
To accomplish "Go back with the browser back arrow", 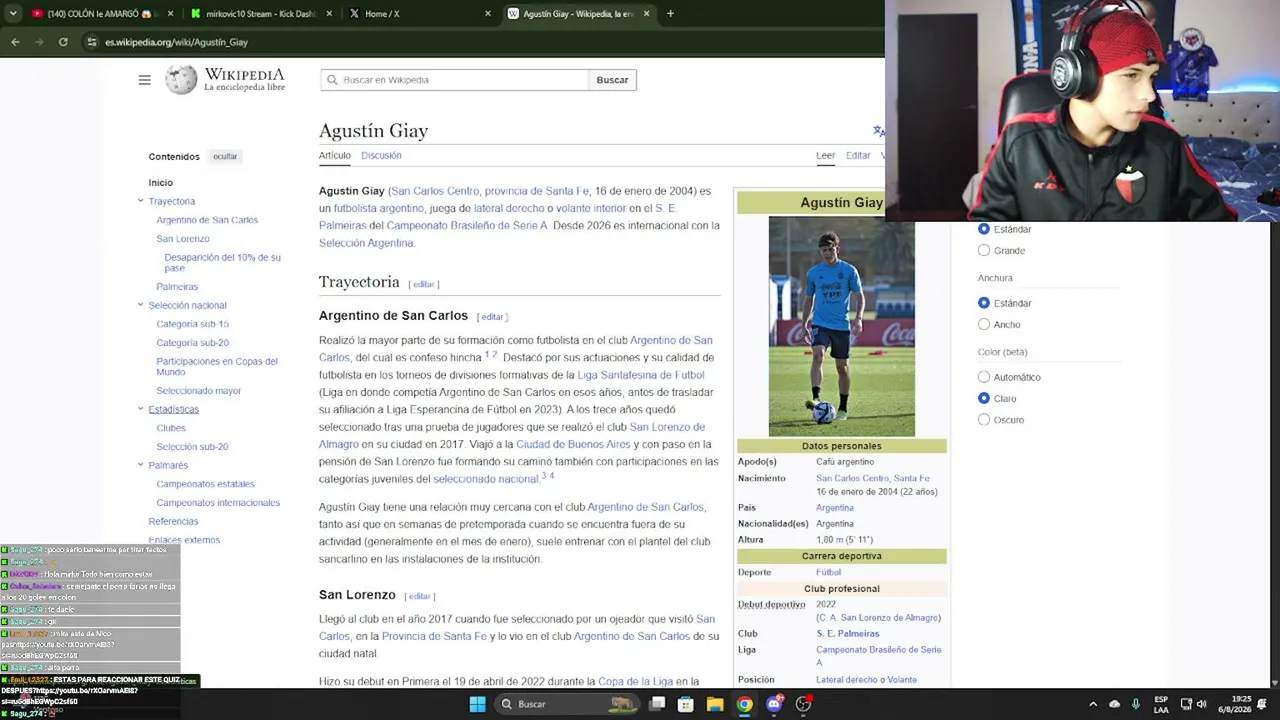I will [x=15, y=42].
